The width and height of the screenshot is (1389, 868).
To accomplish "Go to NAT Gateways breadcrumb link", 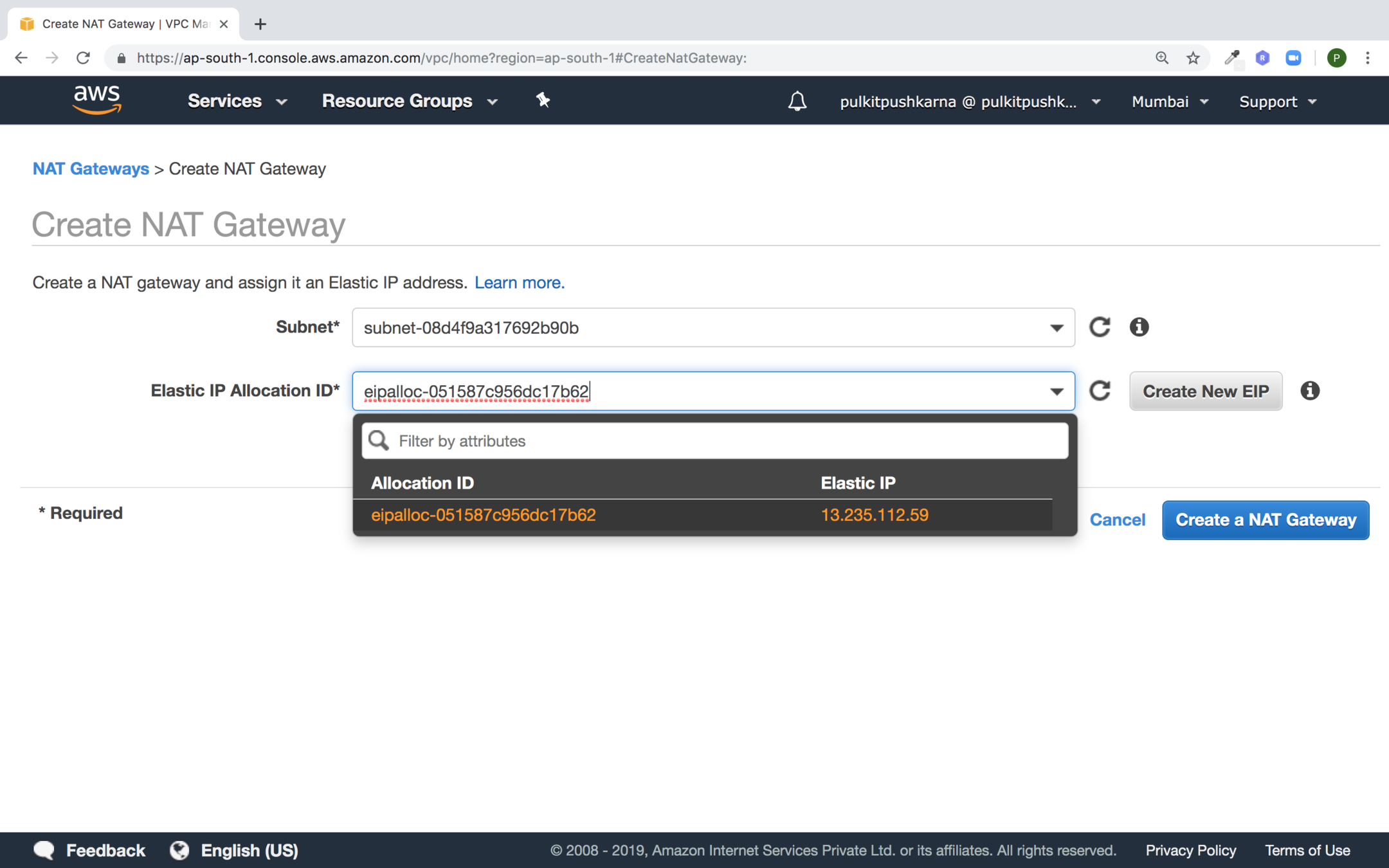I will (91, 168).
